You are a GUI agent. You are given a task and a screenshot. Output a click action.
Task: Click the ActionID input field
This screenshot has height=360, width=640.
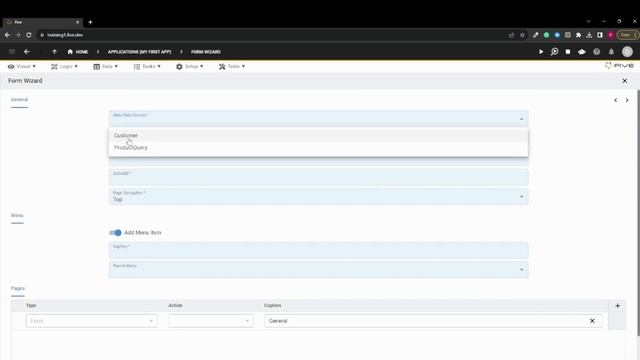(x=318, y=177)
